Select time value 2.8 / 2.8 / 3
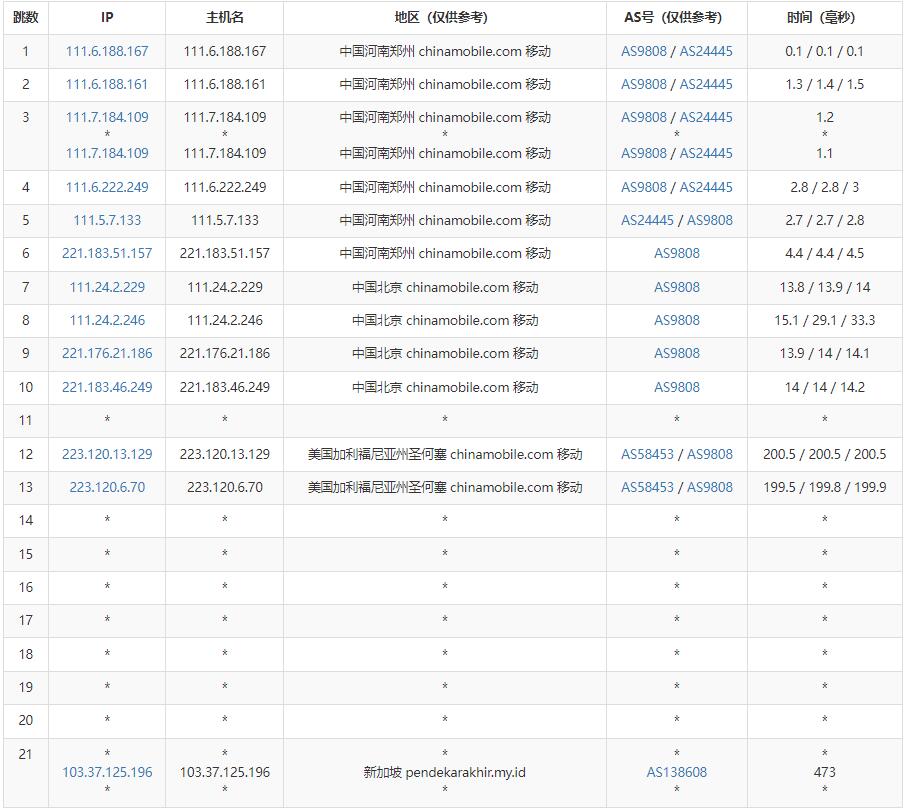The width and height of the screenshot is (905, 811). (824, 187)
